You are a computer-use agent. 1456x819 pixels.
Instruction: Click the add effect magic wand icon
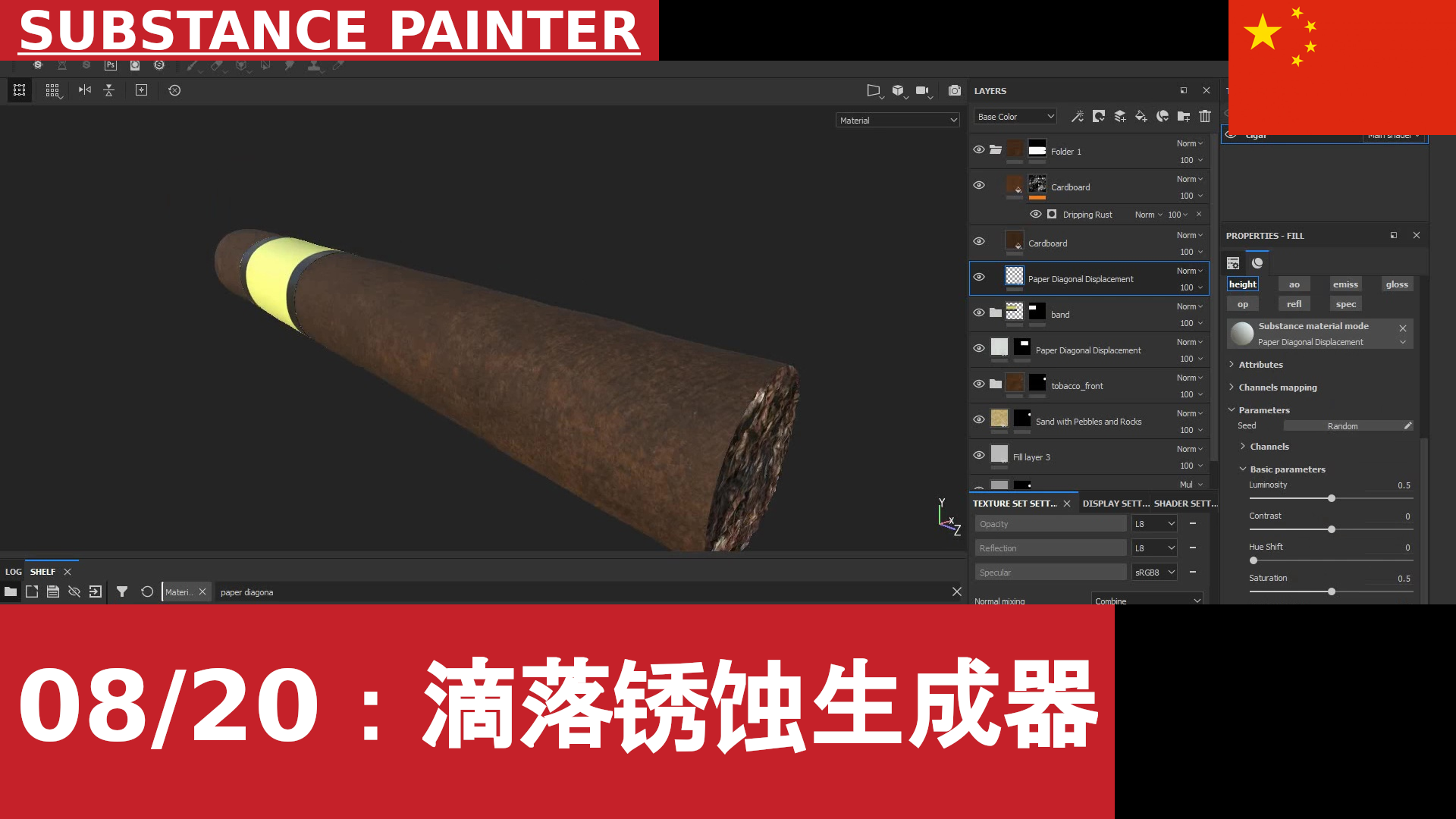[x=1077, y=116]
